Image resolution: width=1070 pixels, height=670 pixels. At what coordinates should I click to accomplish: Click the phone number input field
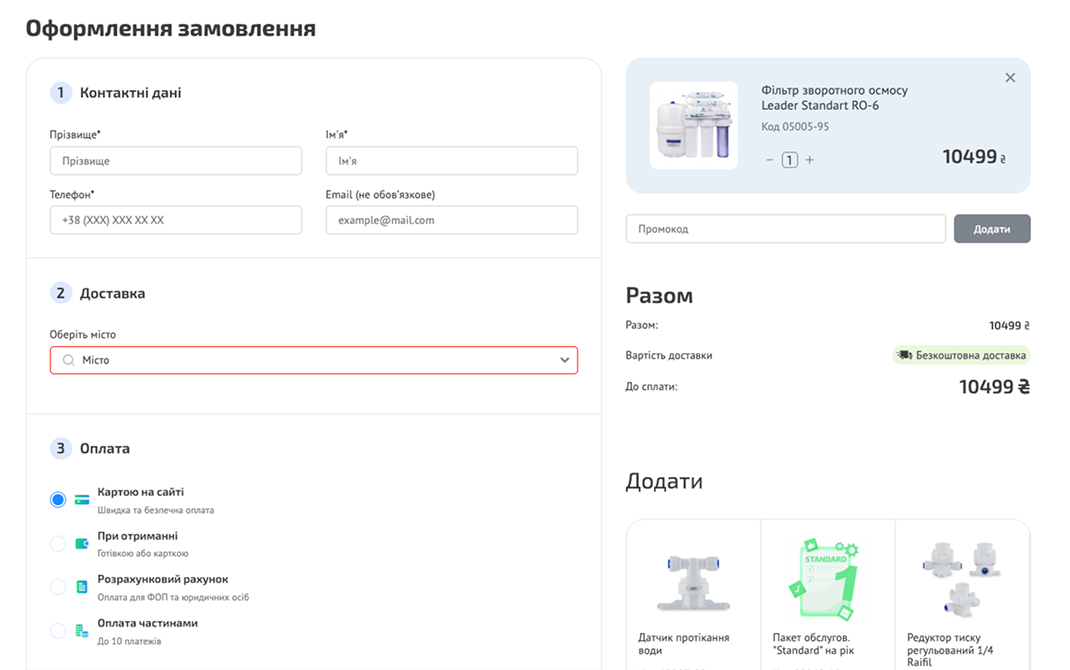coord(176,220)
